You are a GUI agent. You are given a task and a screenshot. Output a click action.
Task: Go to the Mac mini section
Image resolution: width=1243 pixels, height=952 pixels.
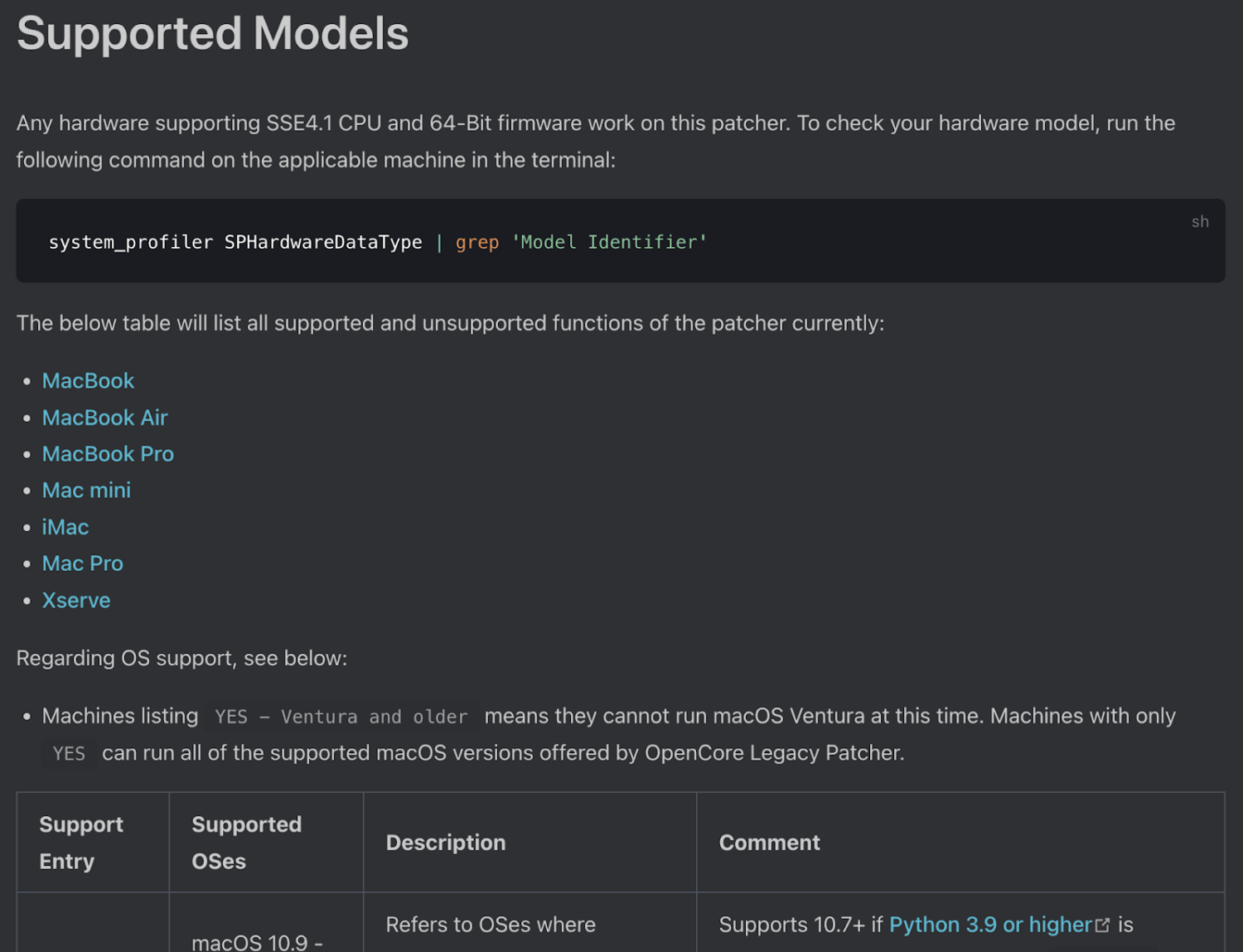(x=86, y=490)
